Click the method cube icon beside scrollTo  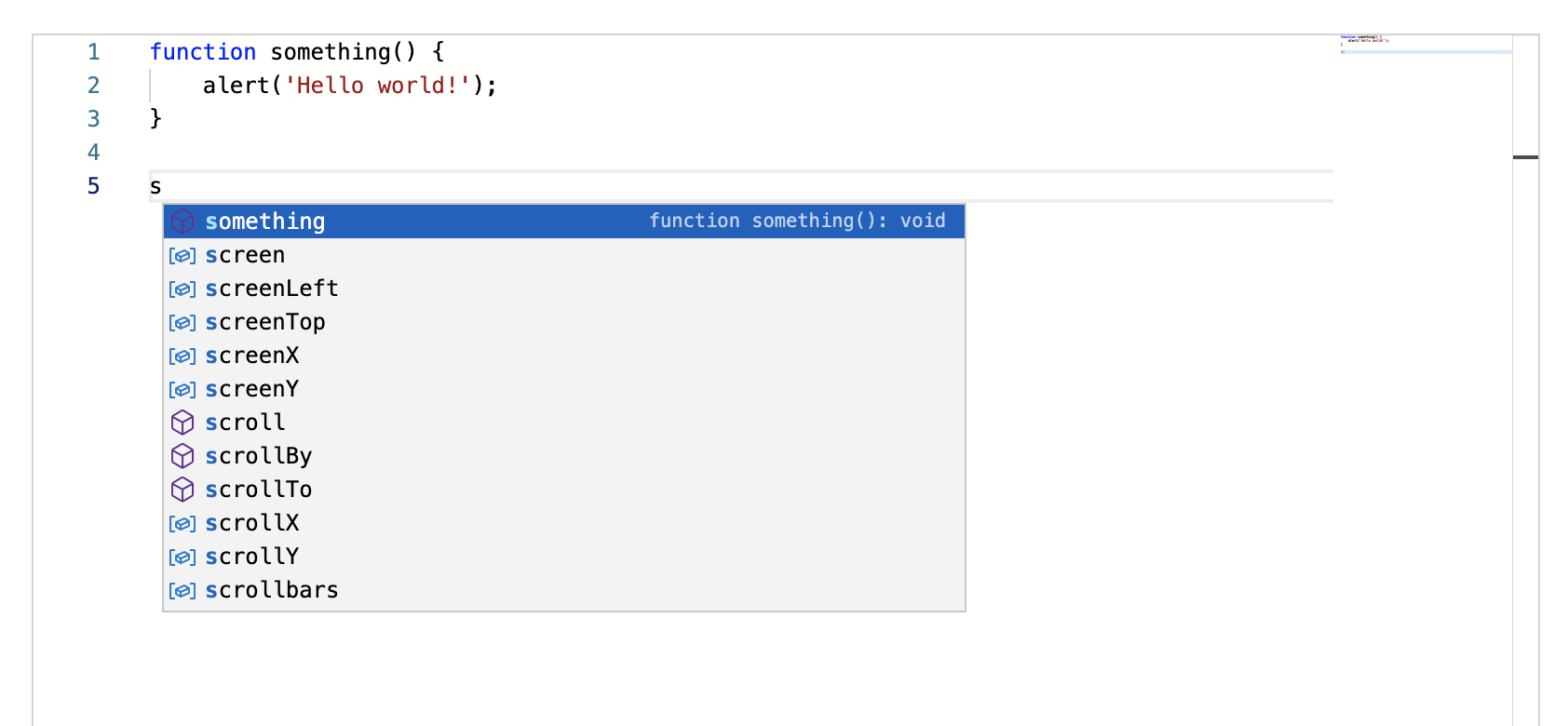point(182,490)
